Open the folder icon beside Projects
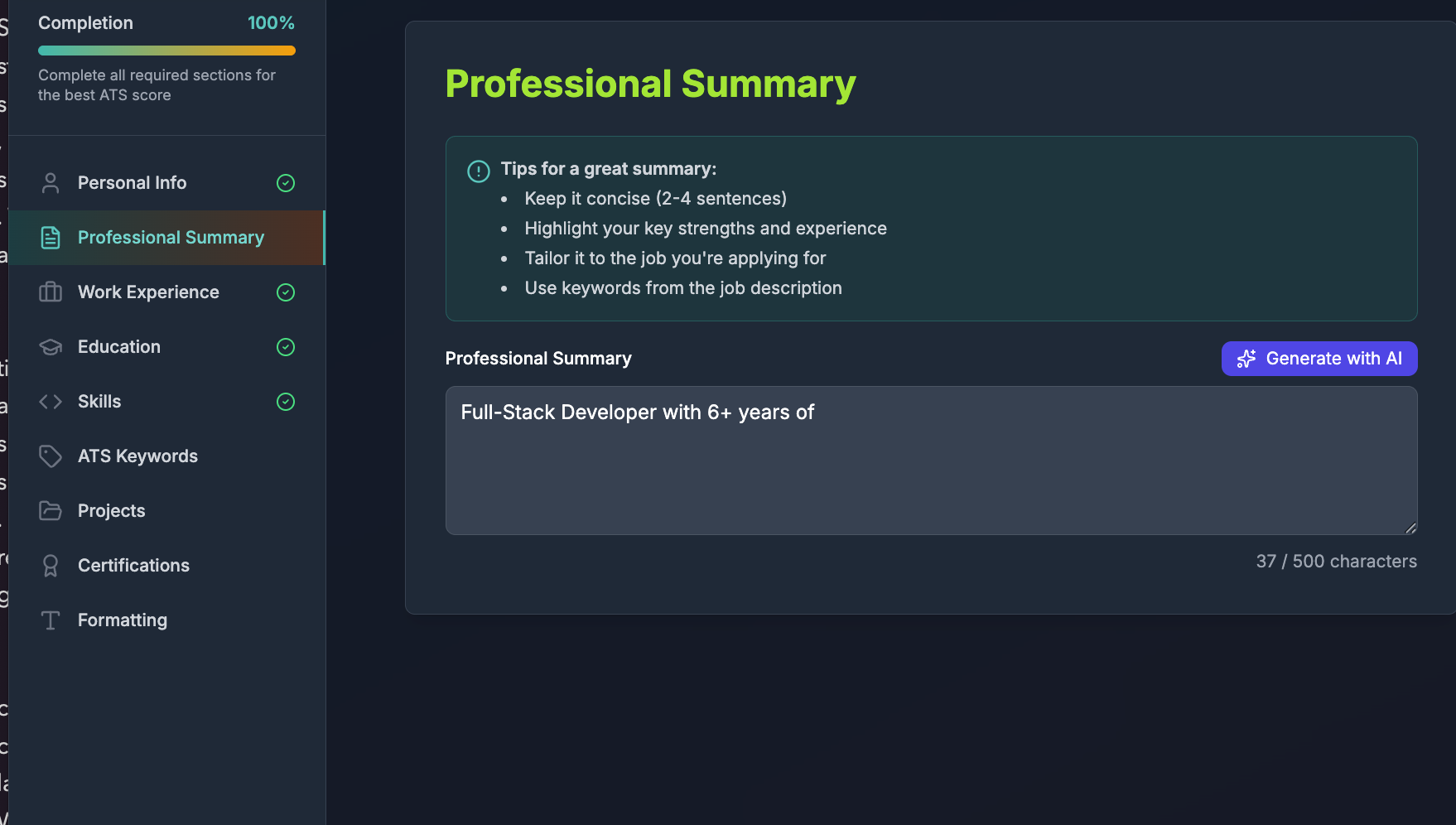 pos(51,510)
